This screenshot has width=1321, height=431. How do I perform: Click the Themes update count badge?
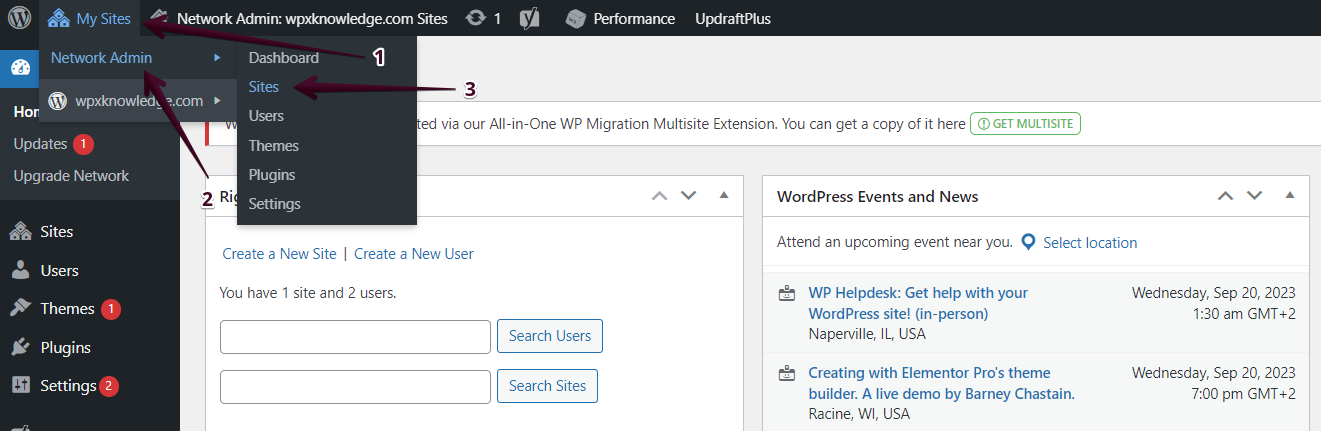pos(111,309)
